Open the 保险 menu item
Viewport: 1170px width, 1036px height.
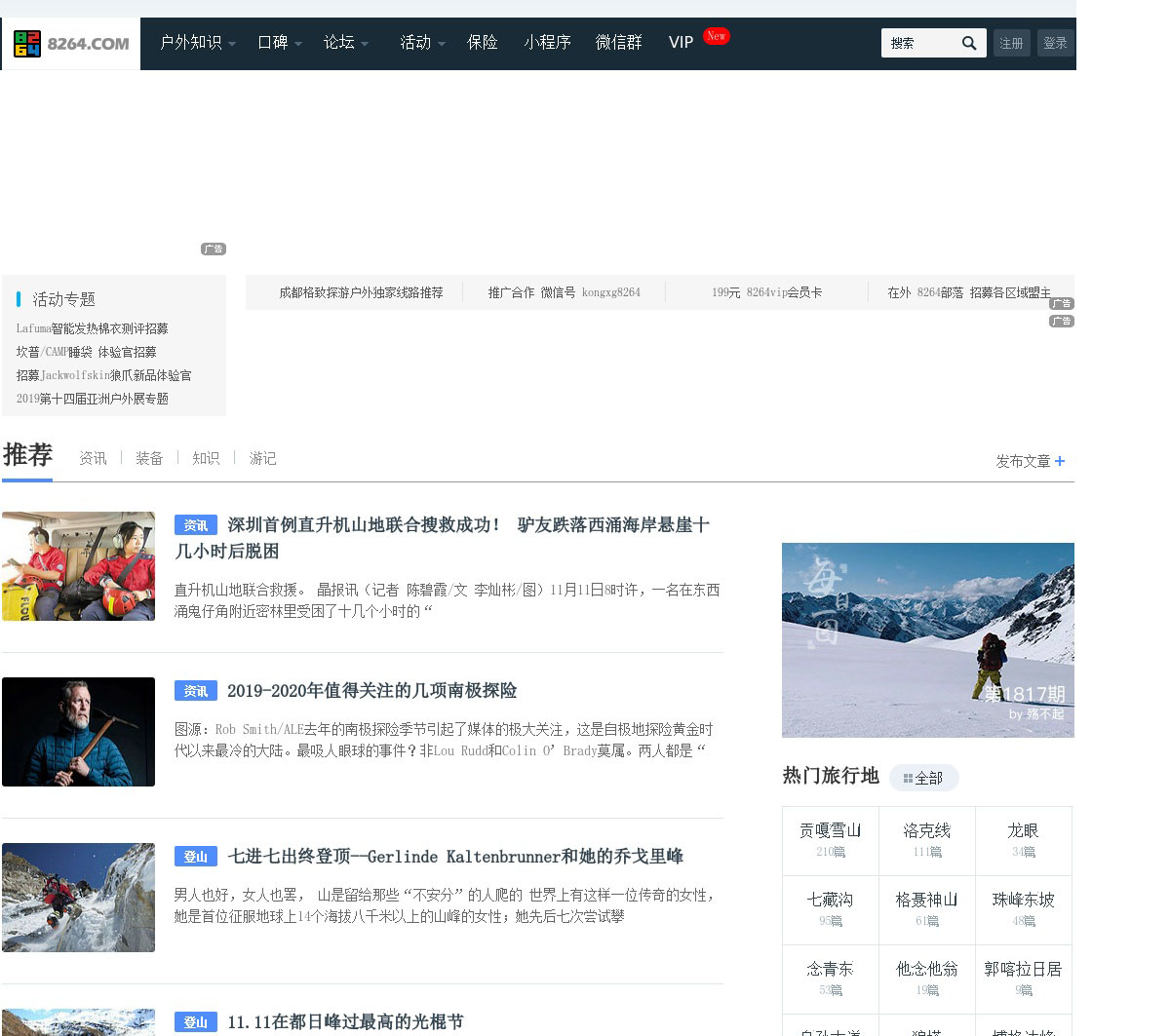pyautogui.click(x=483, y=43)
